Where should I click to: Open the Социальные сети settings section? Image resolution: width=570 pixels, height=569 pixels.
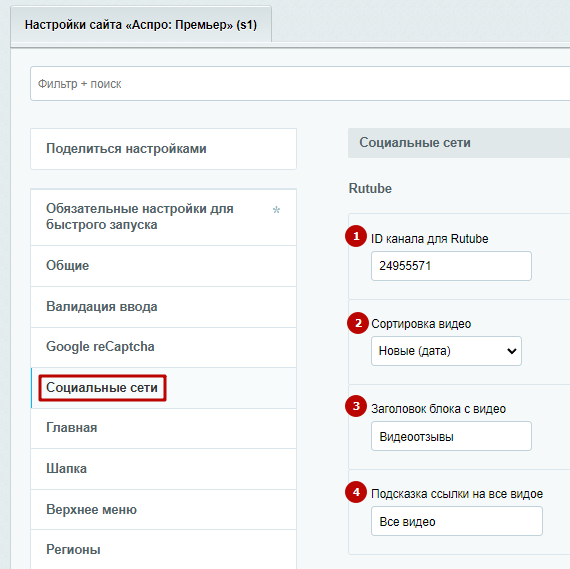coord(164,388)
